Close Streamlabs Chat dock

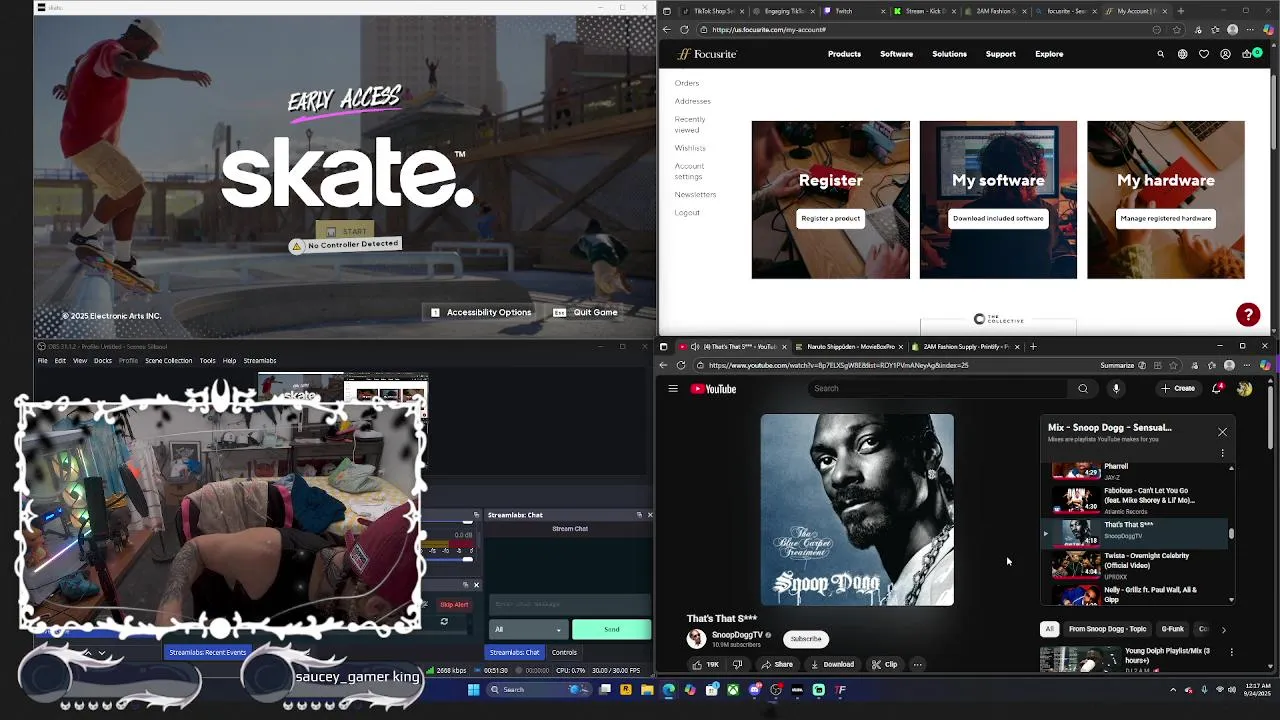click(649, 515)
